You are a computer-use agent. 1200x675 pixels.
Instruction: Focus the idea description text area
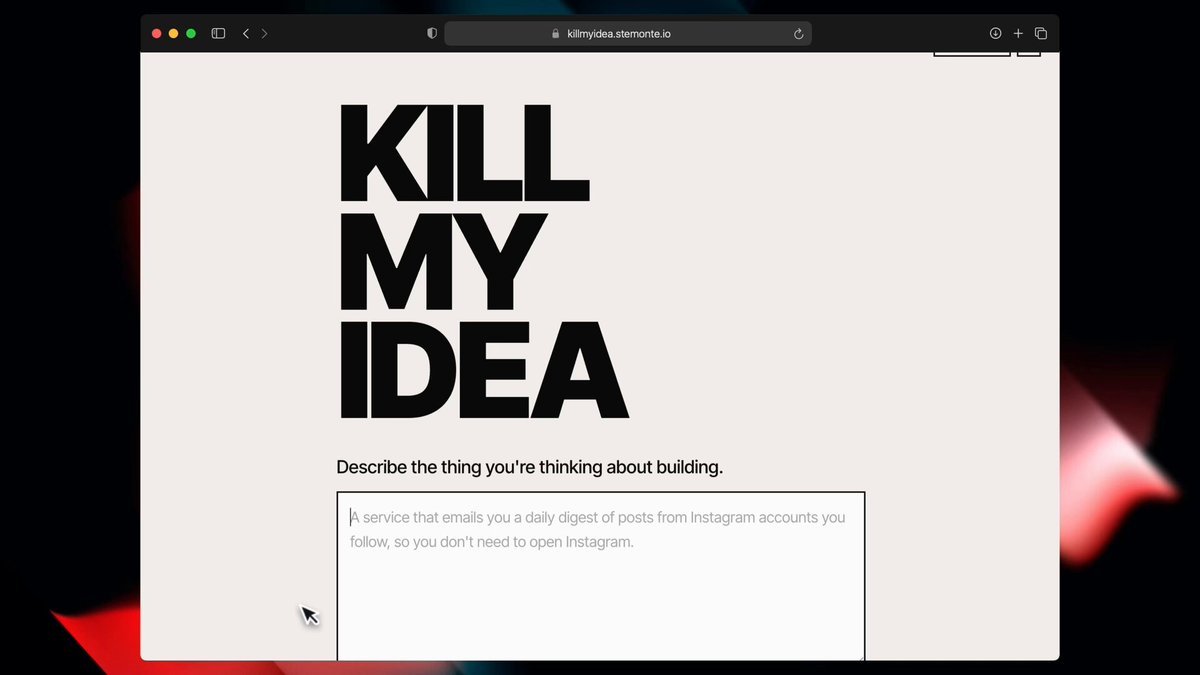[x=601, y=576]
